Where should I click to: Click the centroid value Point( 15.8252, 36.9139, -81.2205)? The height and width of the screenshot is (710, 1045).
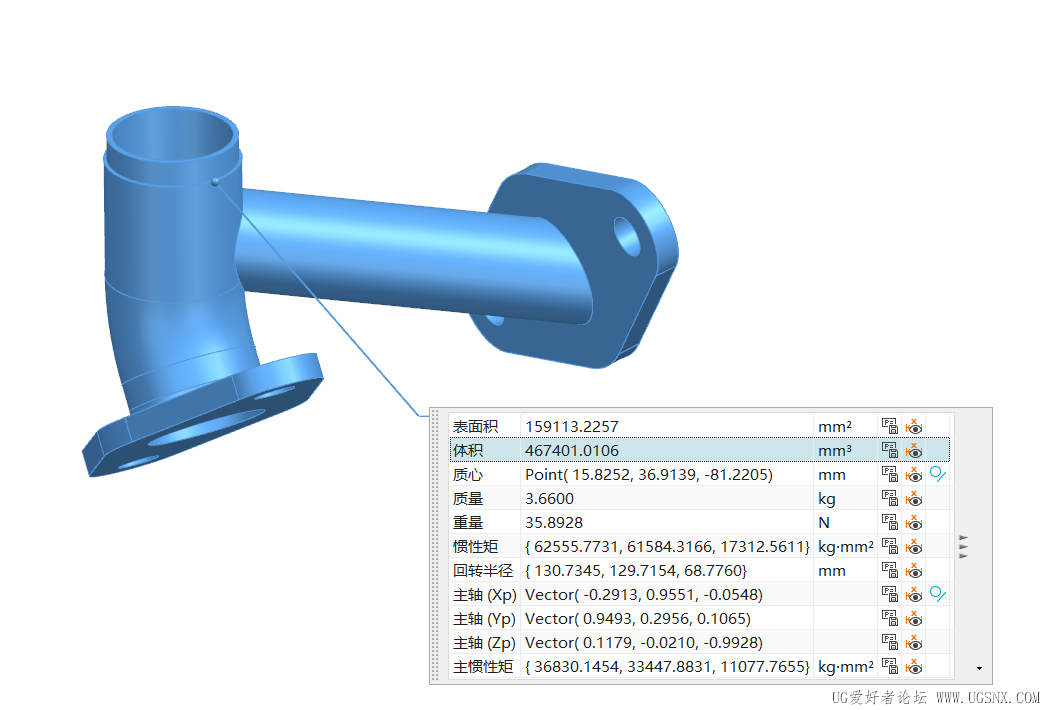tap(648, 475)
